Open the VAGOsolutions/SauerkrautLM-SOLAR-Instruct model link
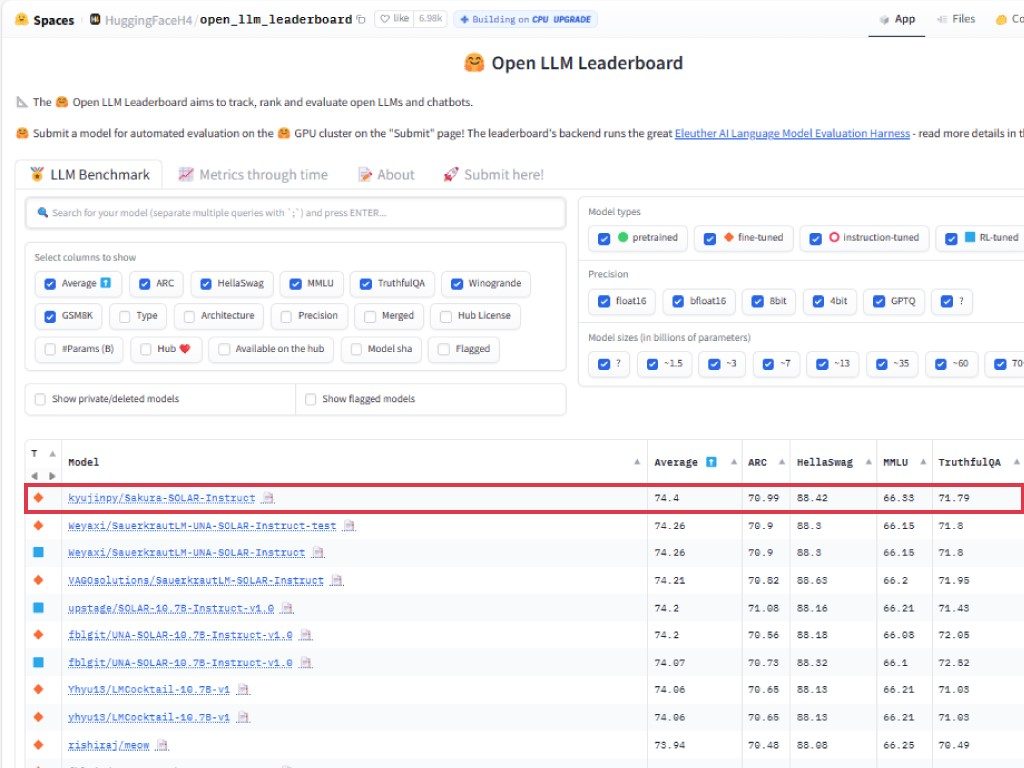Image resolution: width=1024 pixels, height=768 pixels. (196, 580)
